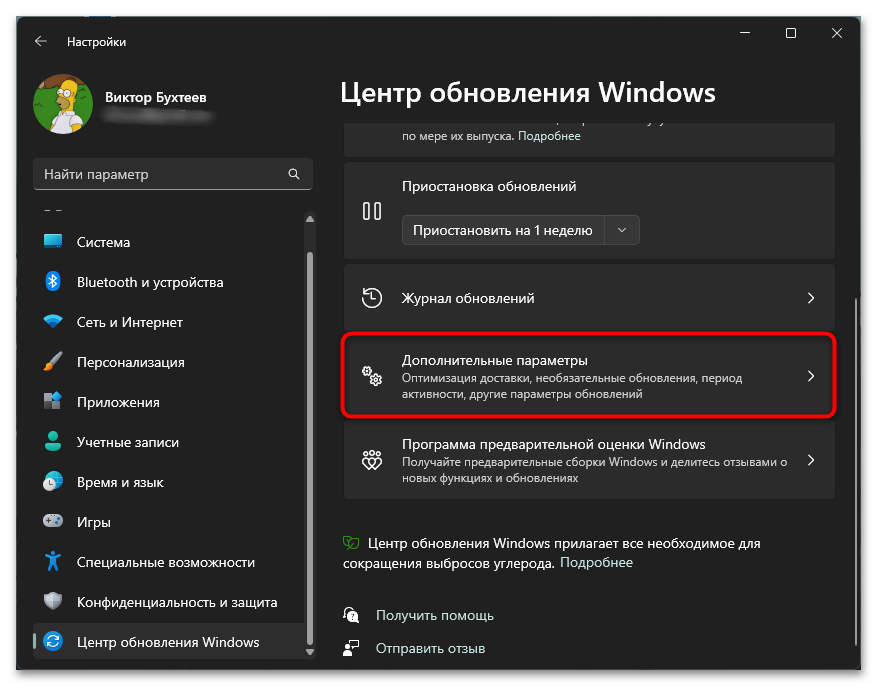Click the Приложения apps icon
Viewport: 877px width, 686px height.
(x=53, y=401)
